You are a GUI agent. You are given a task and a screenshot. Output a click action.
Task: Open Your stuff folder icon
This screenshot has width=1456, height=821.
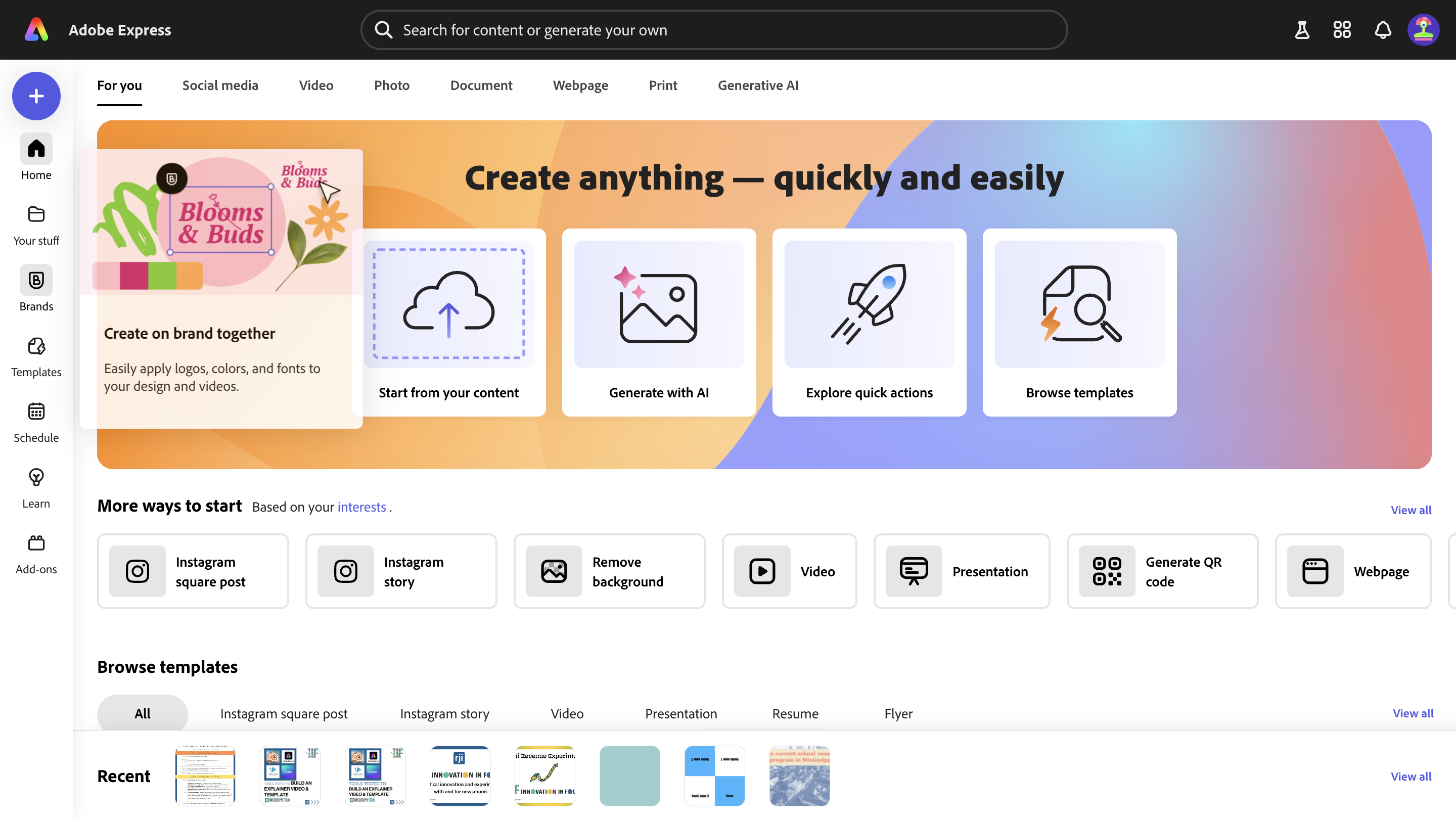pyautogui.click(x=36, y=215)
